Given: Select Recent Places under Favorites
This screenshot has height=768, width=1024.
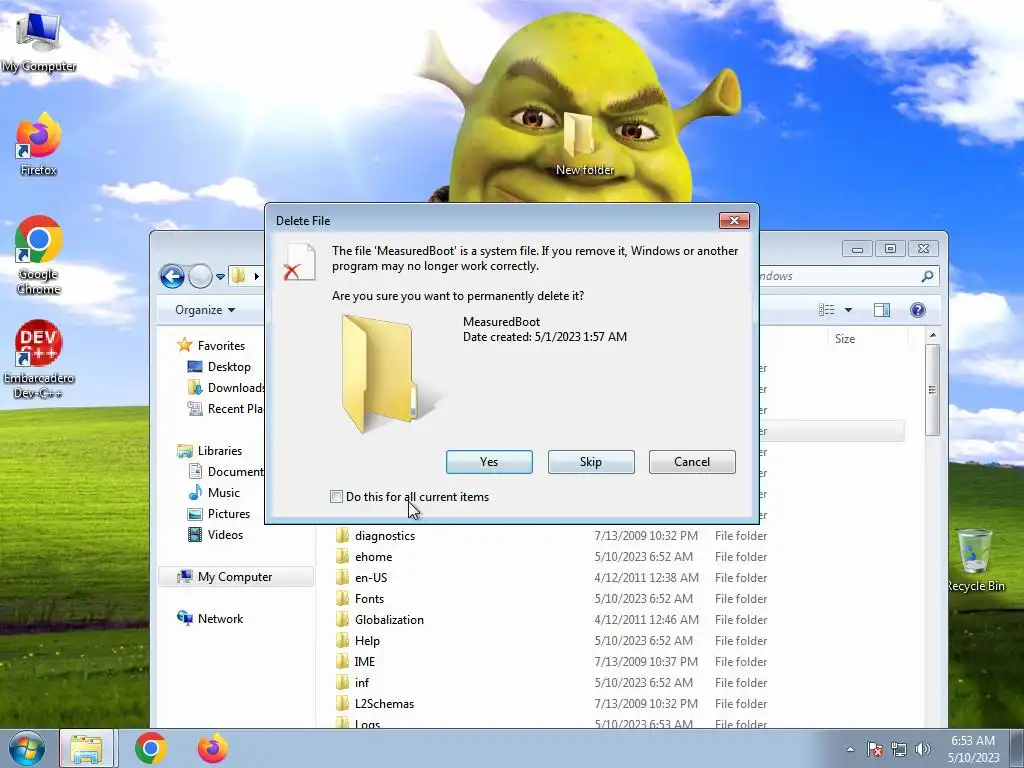Looking at the screenshot, I should [x=226, y=409].
